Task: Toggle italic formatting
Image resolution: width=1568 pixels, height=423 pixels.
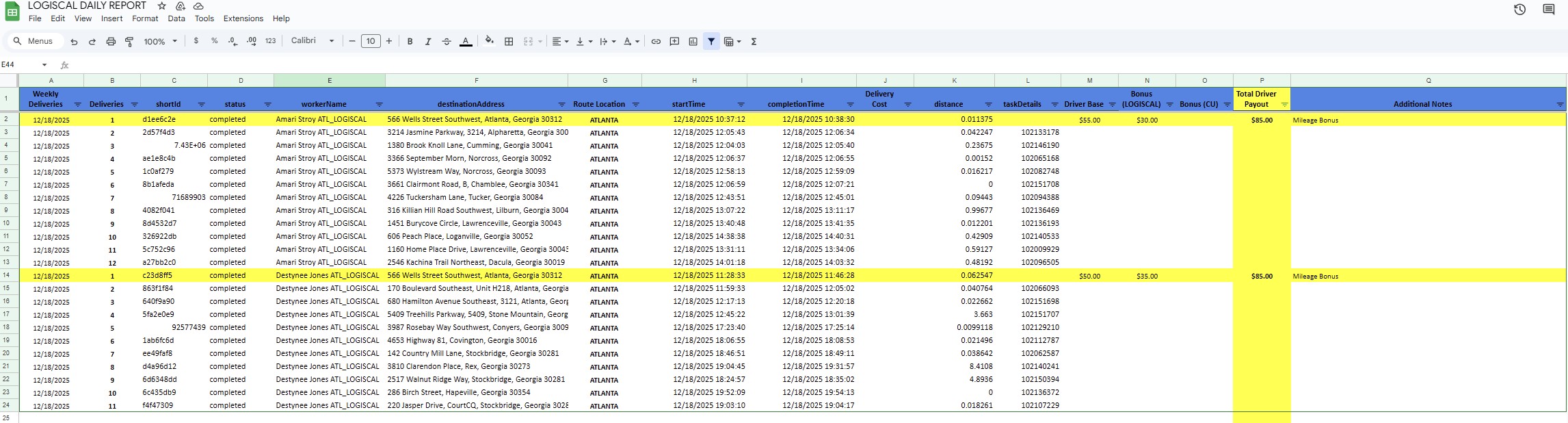Action: pos(428,42)
